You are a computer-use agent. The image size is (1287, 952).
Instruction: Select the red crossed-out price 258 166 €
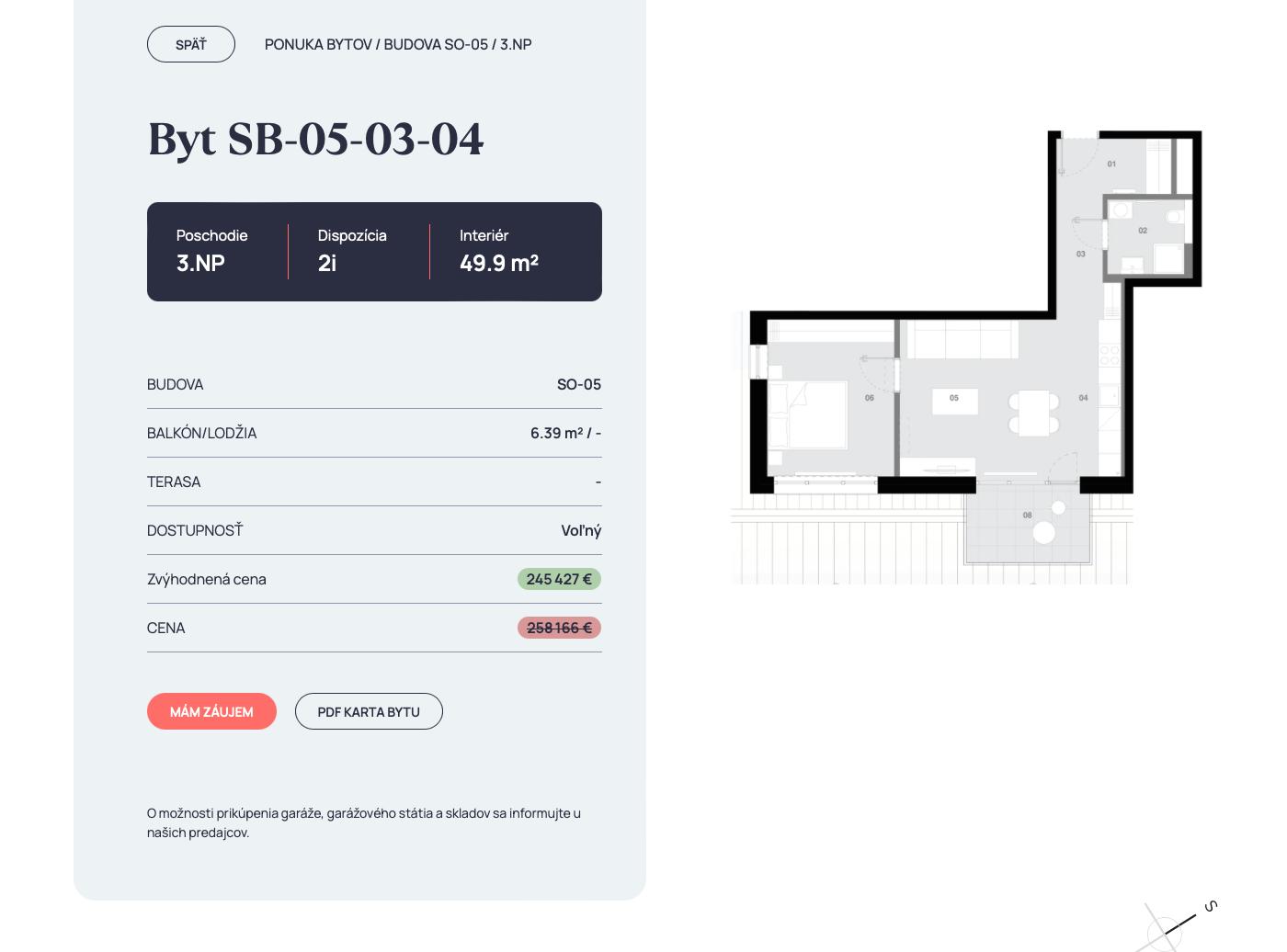coord(559,628)
